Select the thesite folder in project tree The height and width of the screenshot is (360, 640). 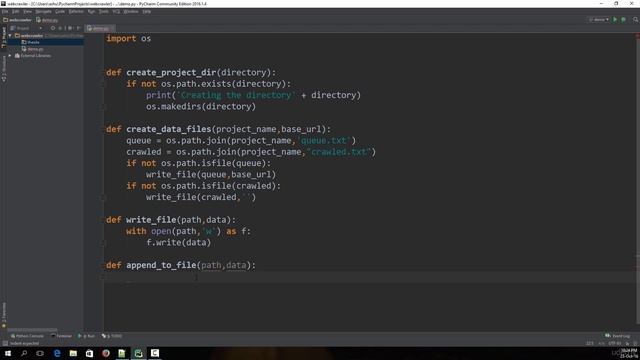31,42
